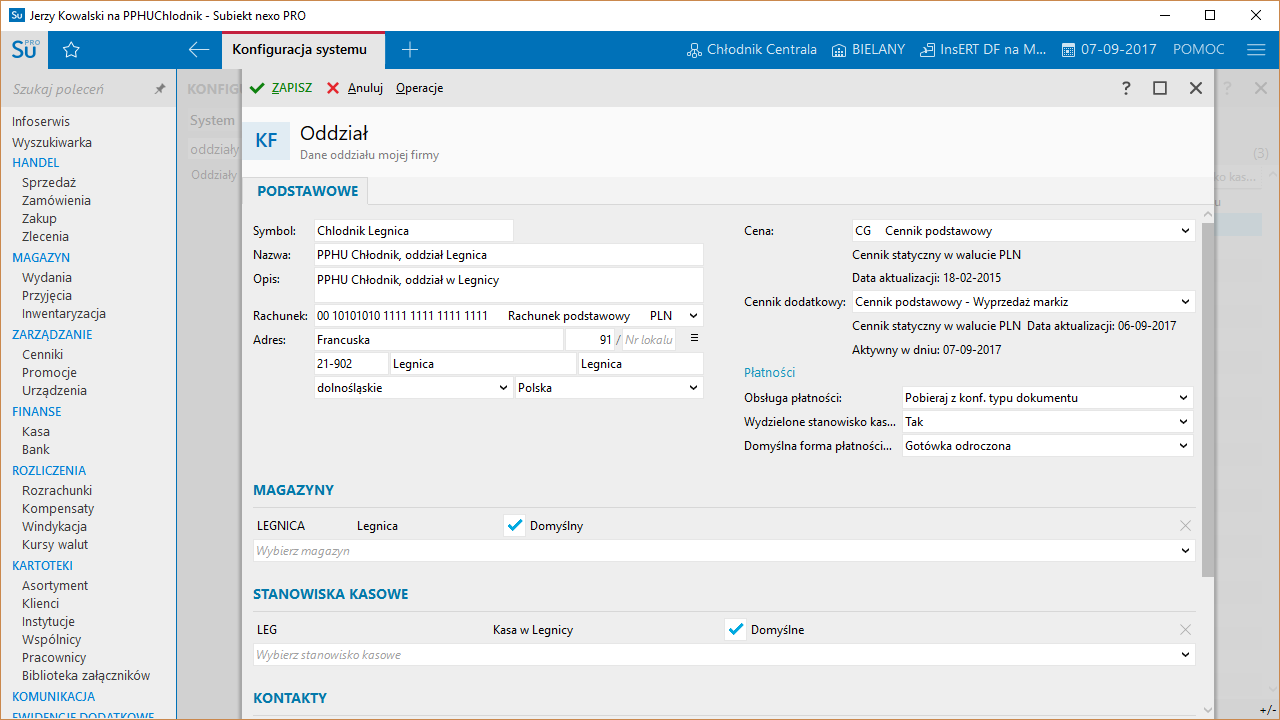Toggle the Domyślne cash register checkbox
Screen dimensions: 1280x720
[736, 630]
